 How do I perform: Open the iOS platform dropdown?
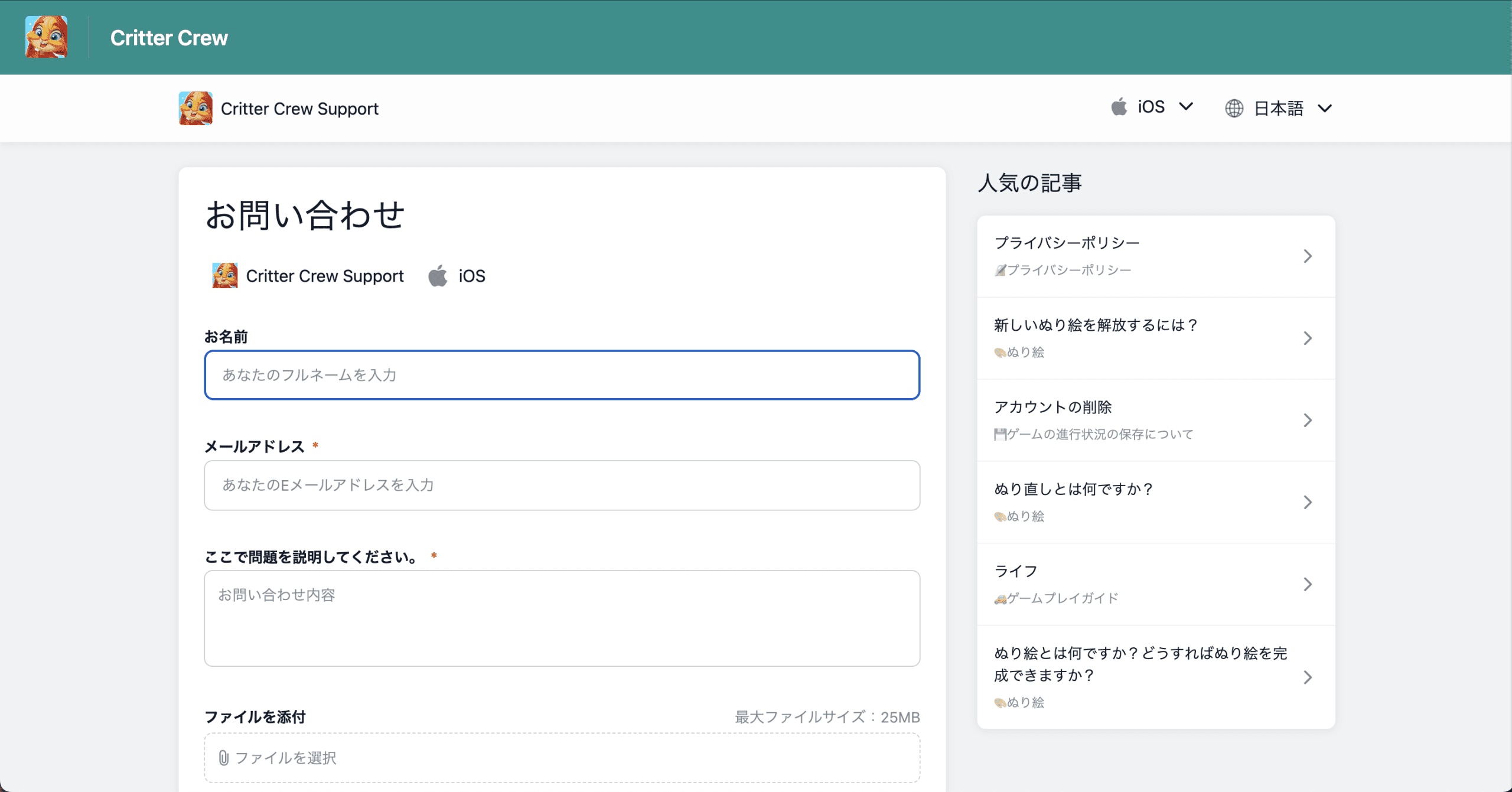click(x=1187, y=107)
